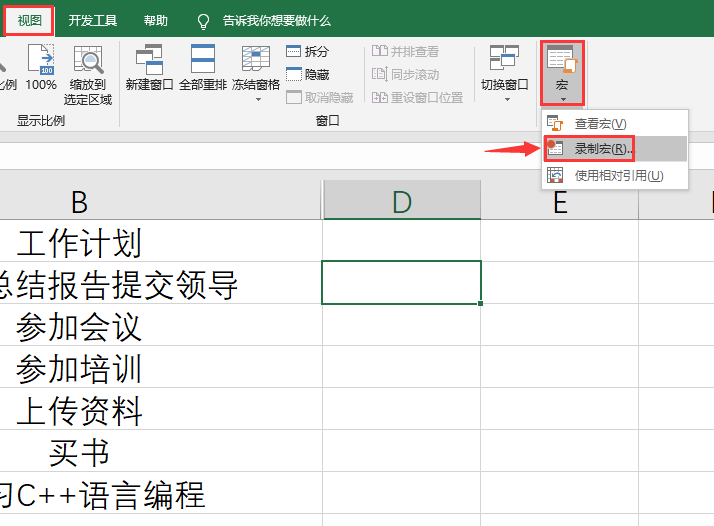The width and height of the screenshot is (714, 526).
Task: Select 录制宏(R) menu item
Action: point(615,148)
